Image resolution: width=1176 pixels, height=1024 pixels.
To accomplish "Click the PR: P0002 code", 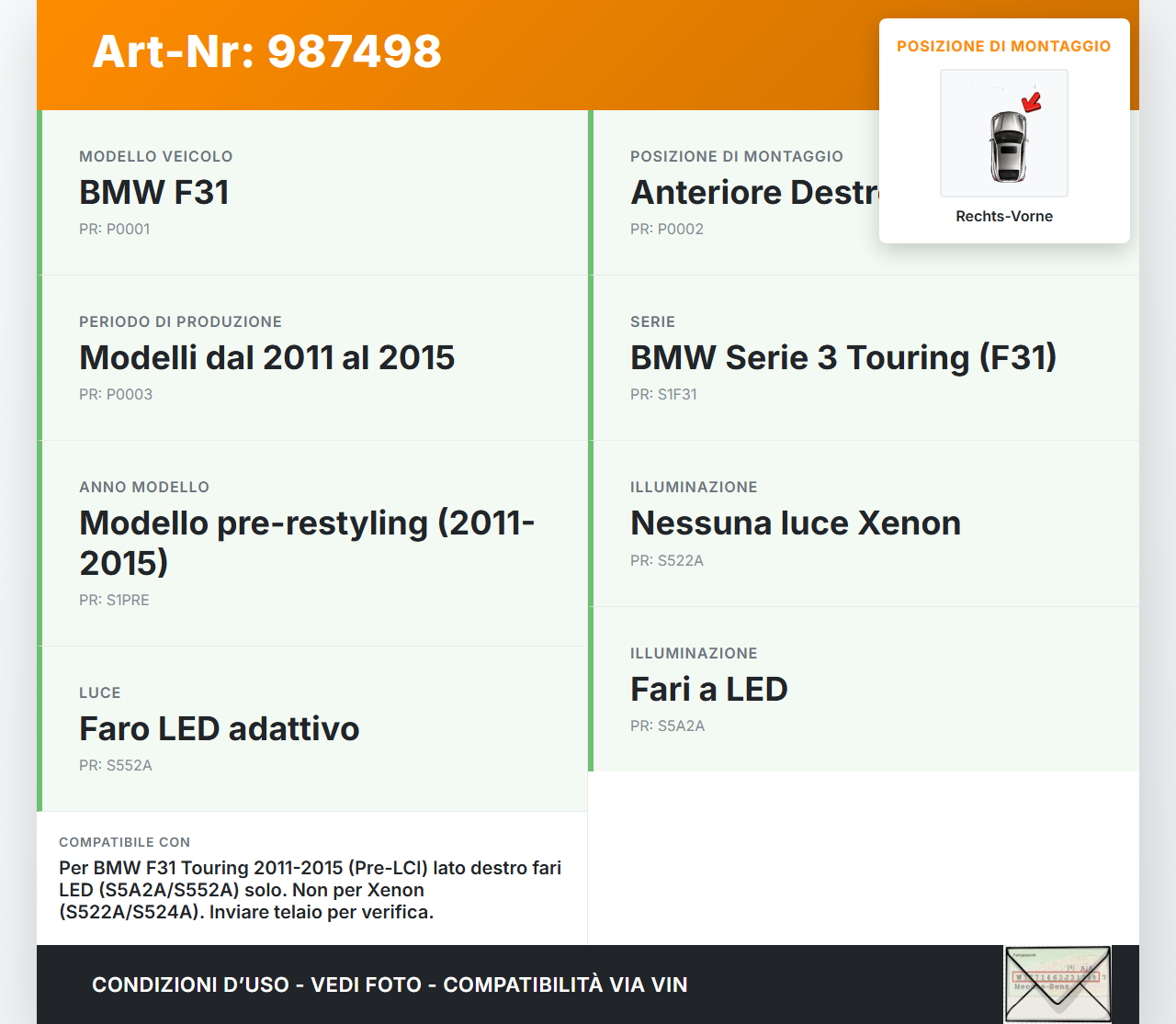I will [667, 229].
